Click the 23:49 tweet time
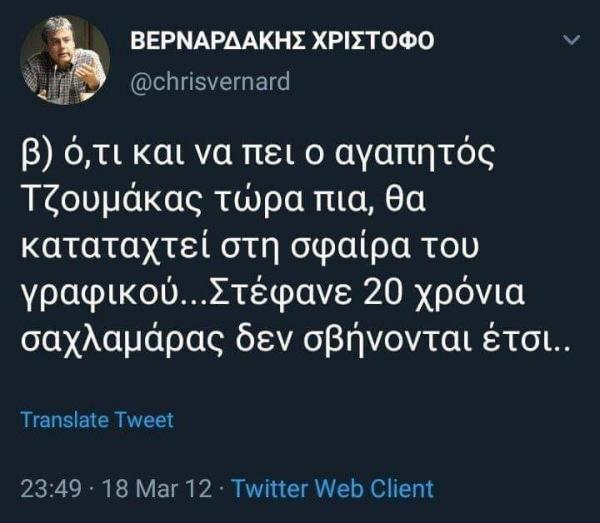Viewport: 600px width, 523px height. point(50,489)
